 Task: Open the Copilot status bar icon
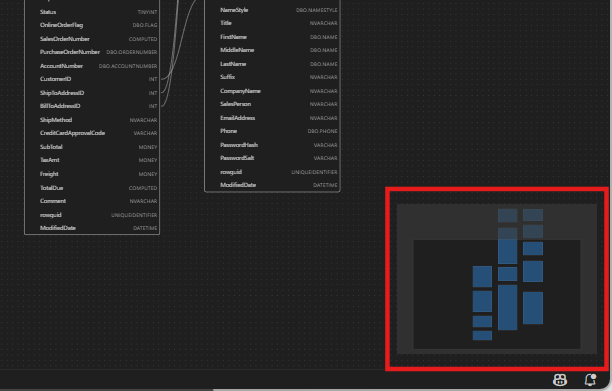tap(560, 380)
